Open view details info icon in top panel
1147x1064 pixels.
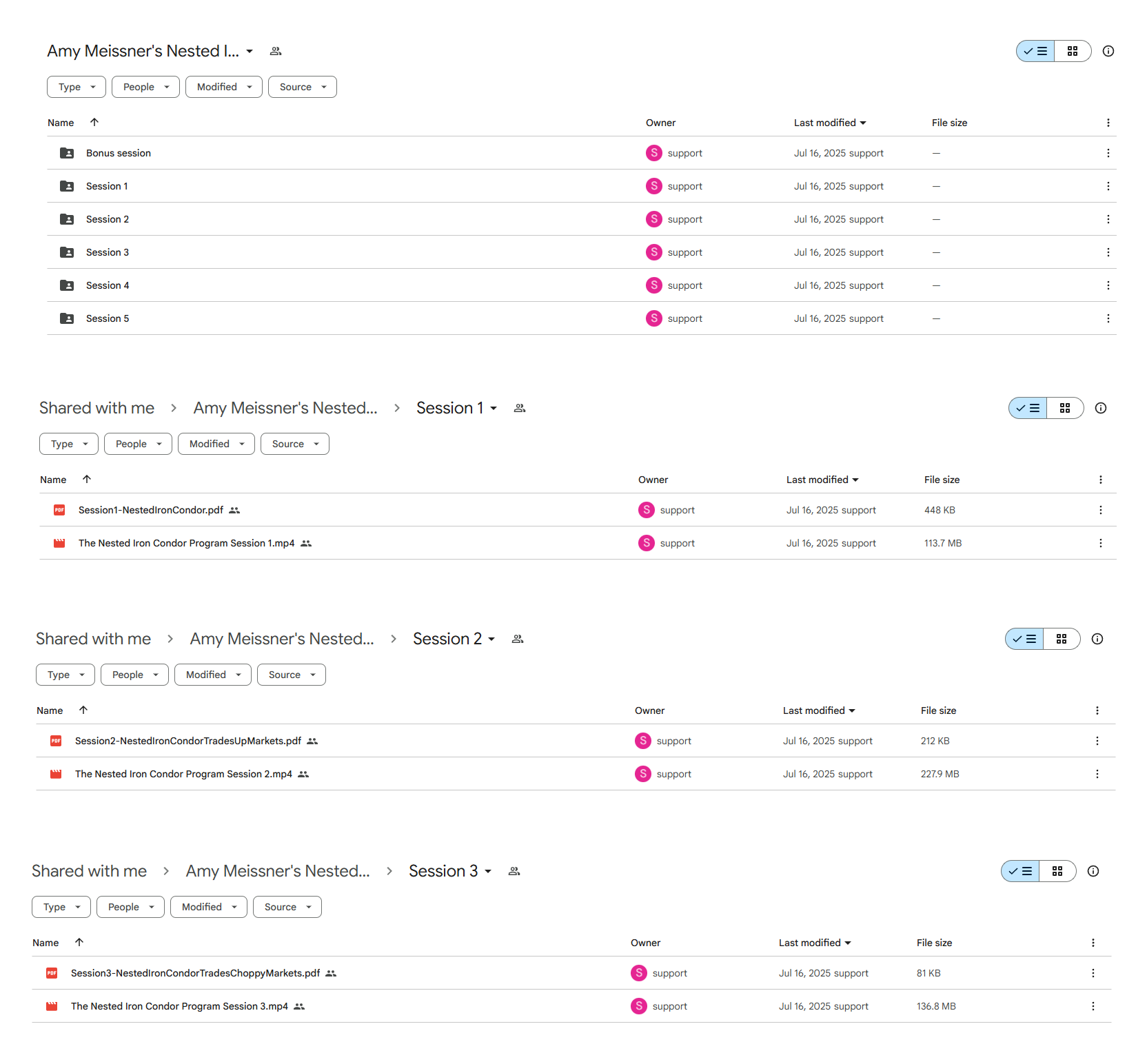point(1108,51)
